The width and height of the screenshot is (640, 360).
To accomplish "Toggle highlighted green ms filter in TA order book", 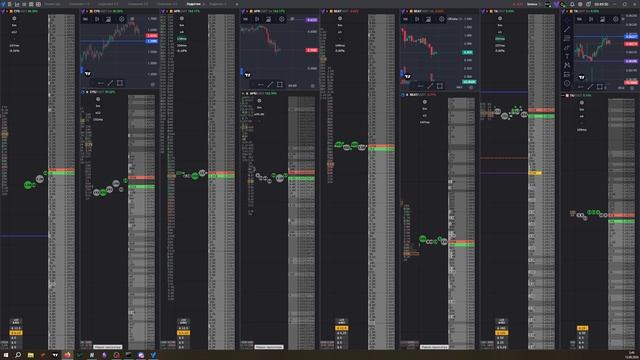I will click(500, 39).
